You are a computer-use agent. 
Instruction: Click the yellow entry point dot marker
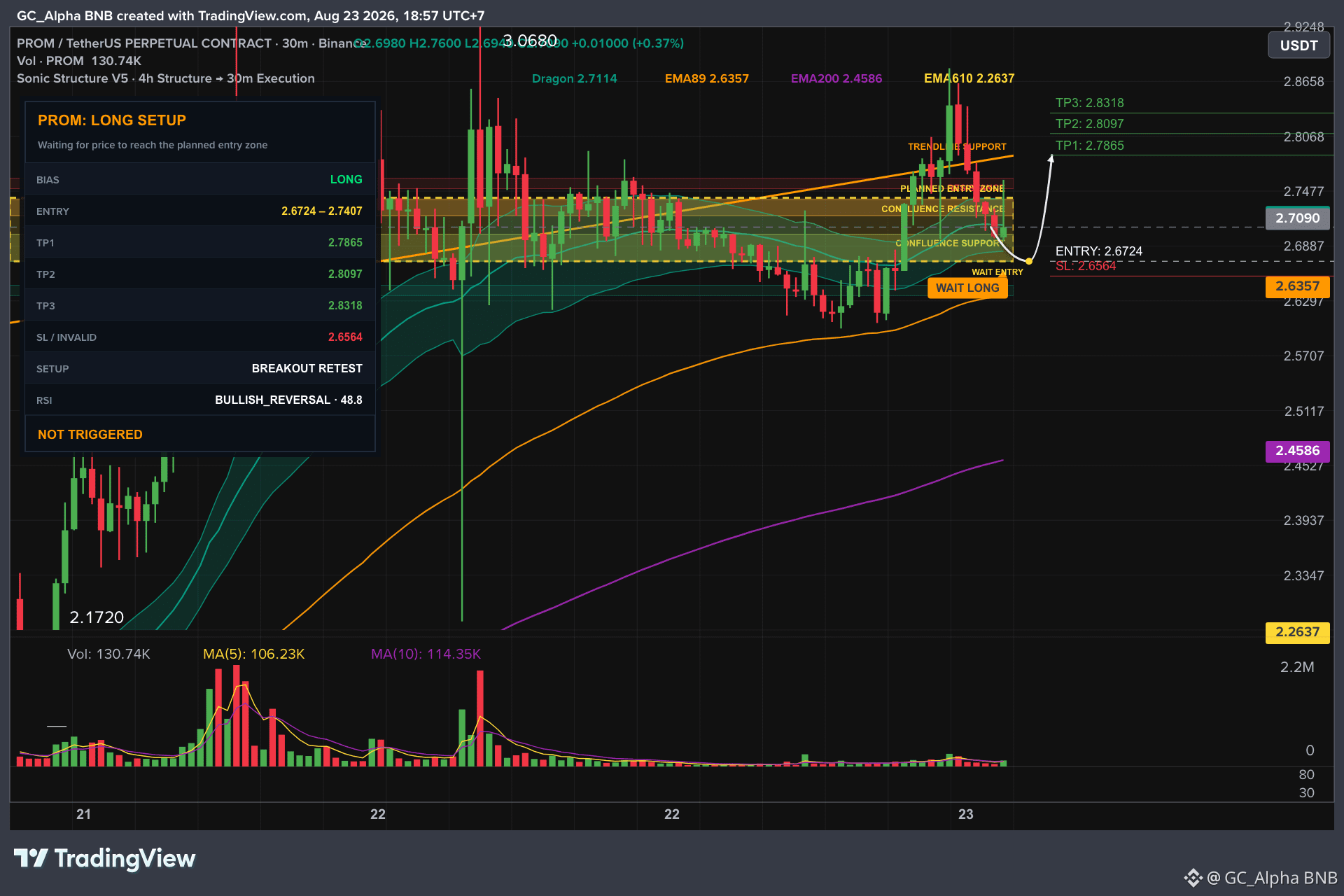click(x=1028, y=261)
